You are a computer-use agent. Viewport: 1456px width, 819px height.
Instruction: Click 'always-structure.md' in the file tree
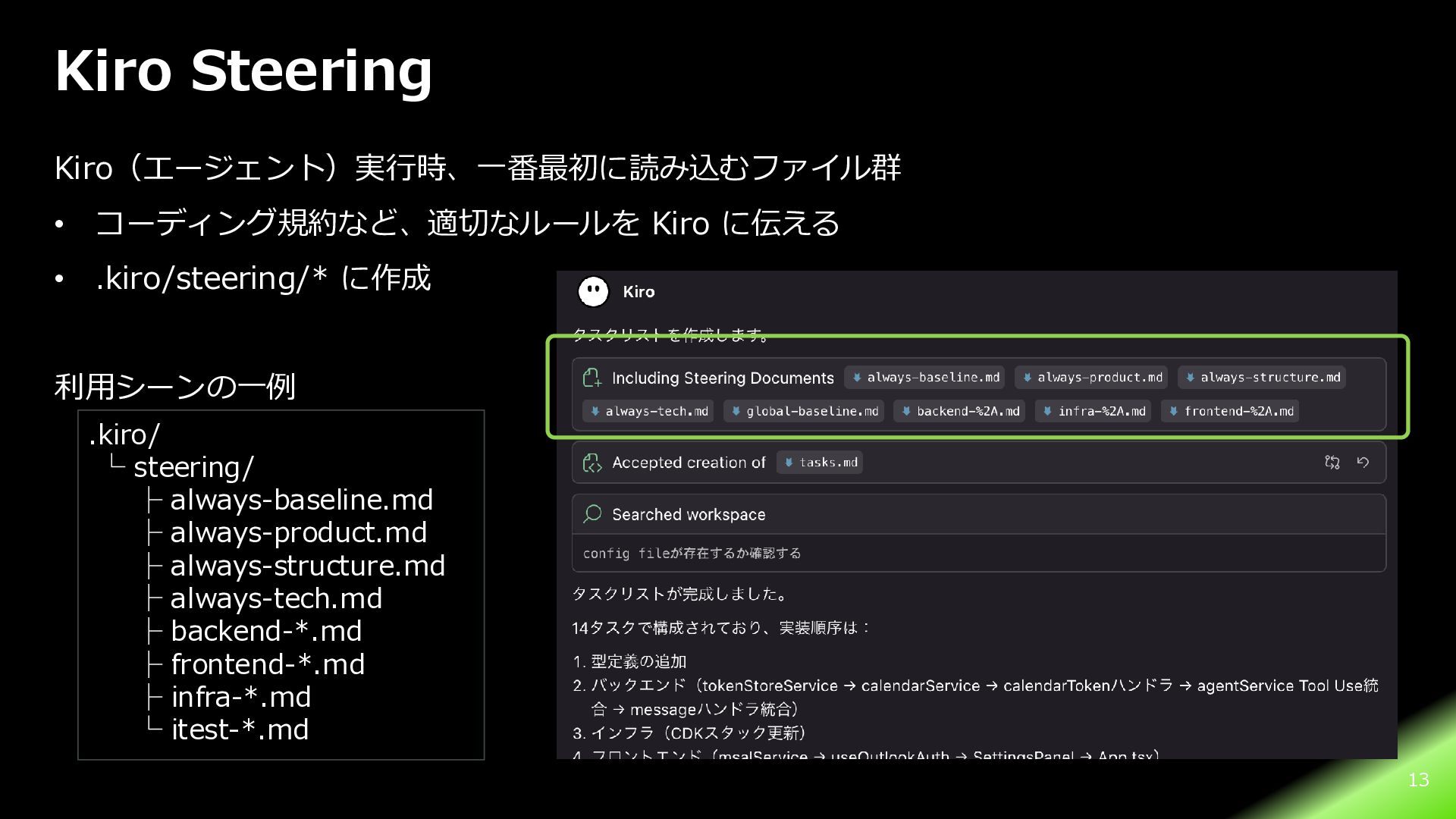(x=308, y=566)
